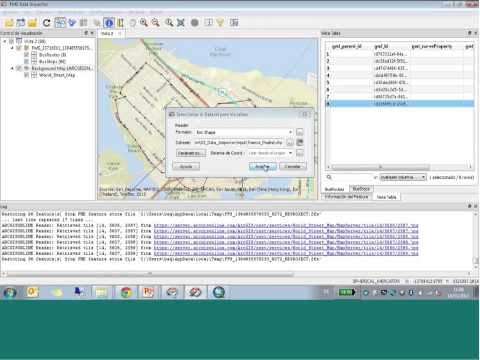480x360 pixels.
Task: Toggle the BusRoutes layer checkbox
Action: pyautogui.click(x=27, y=55)
